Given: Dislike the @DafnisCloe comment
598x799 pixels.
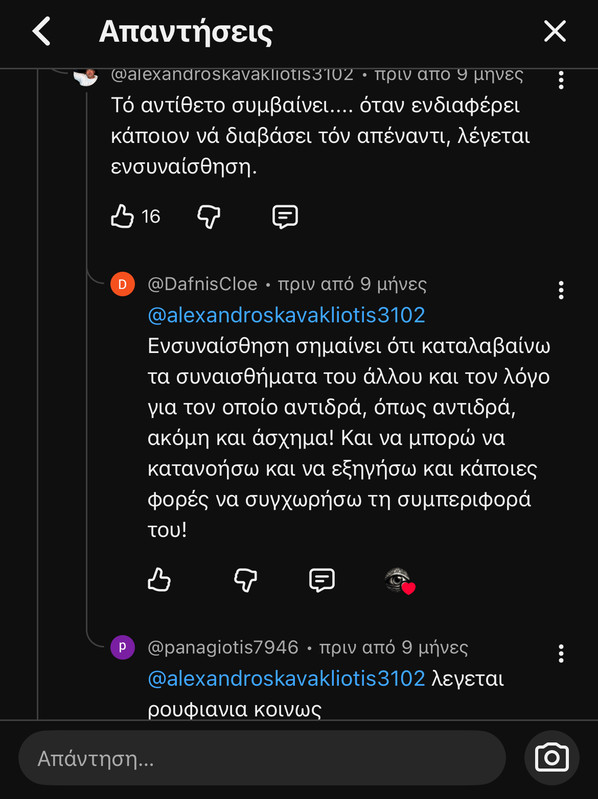Looking at the screenshot, I should 246,580.
